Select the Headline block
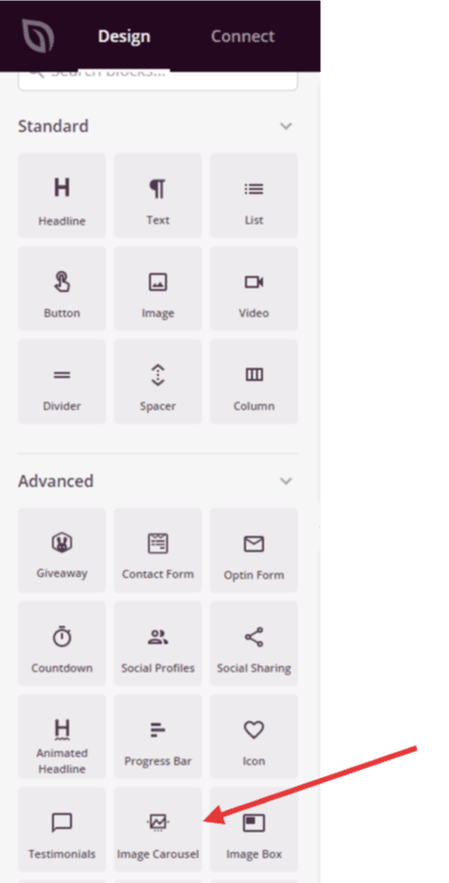Screen dimensions: 449x883 pos(62,195)
